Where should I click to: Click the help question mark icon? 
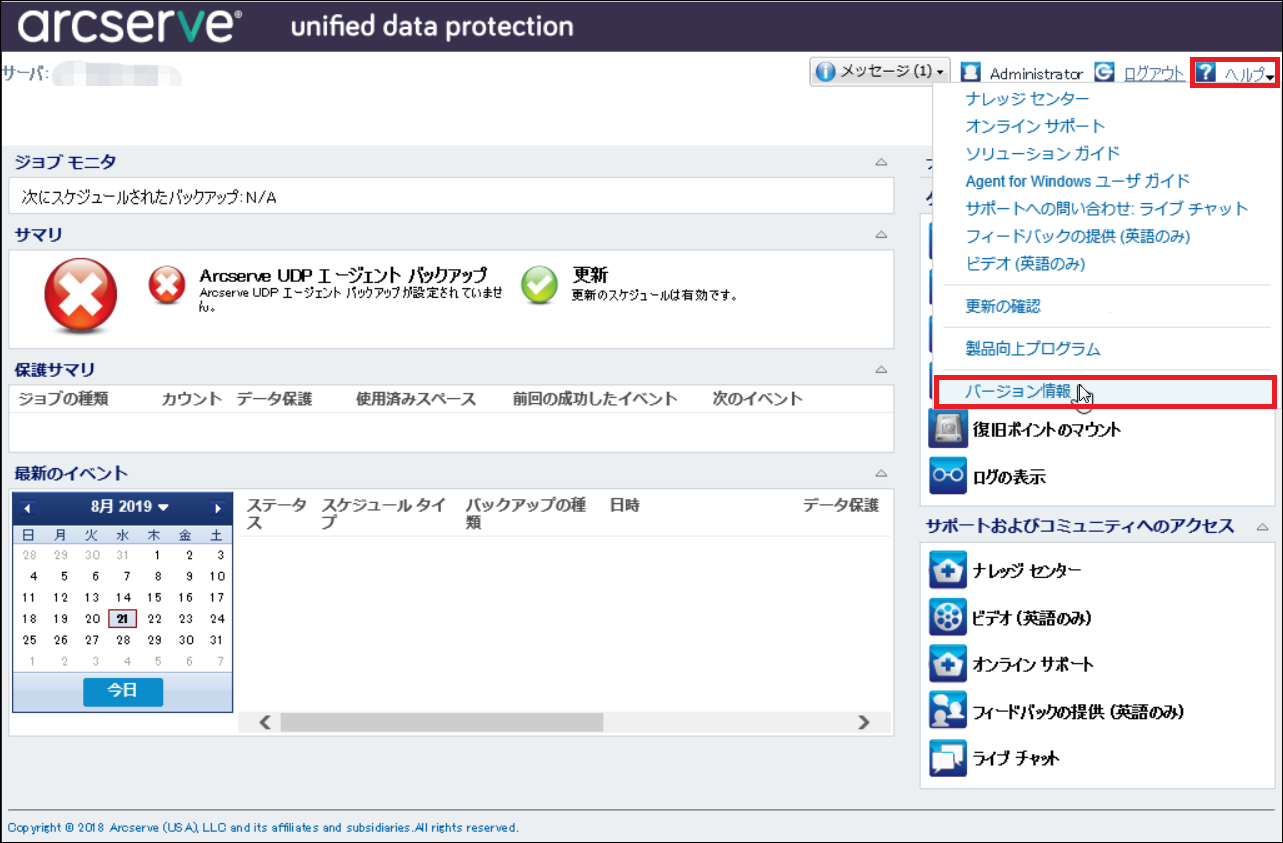1206,72
